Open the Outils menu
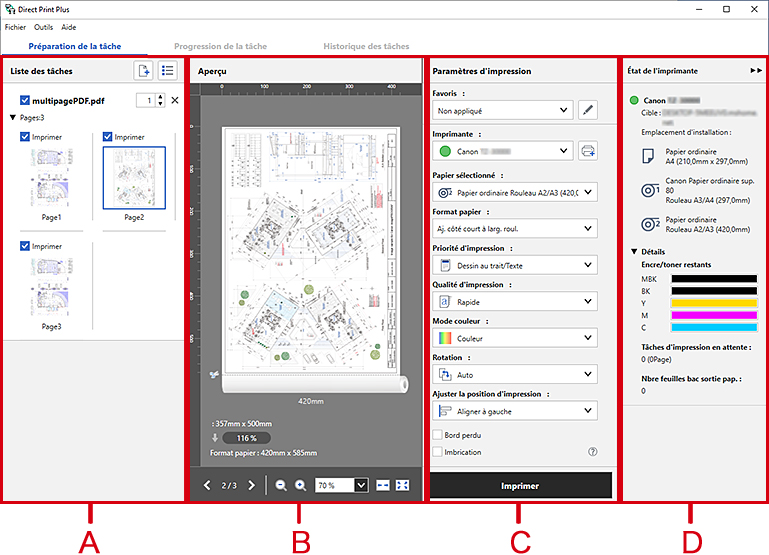Viewport: 769px width, 555px height. click(43, 27)
